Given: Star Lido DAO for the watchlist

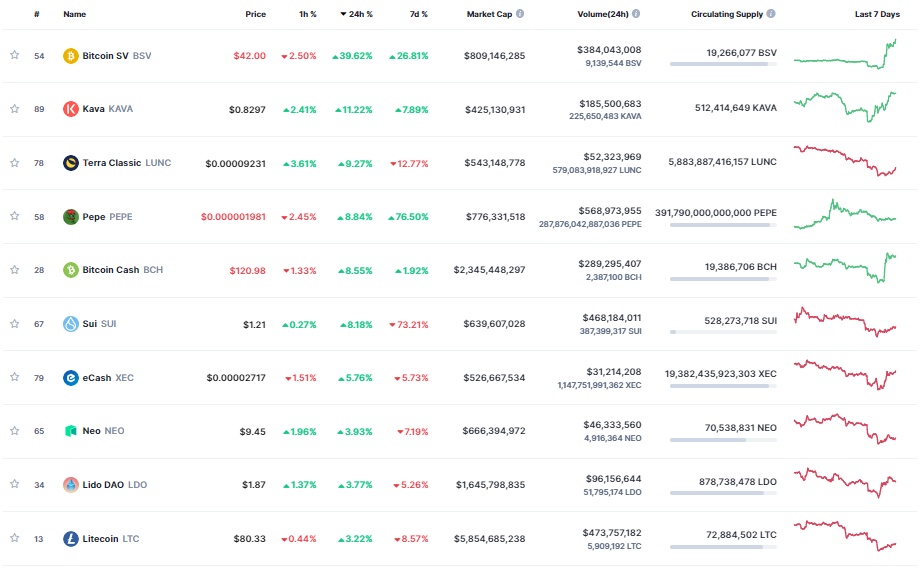Looking at the screenshot, I should 15,484.
